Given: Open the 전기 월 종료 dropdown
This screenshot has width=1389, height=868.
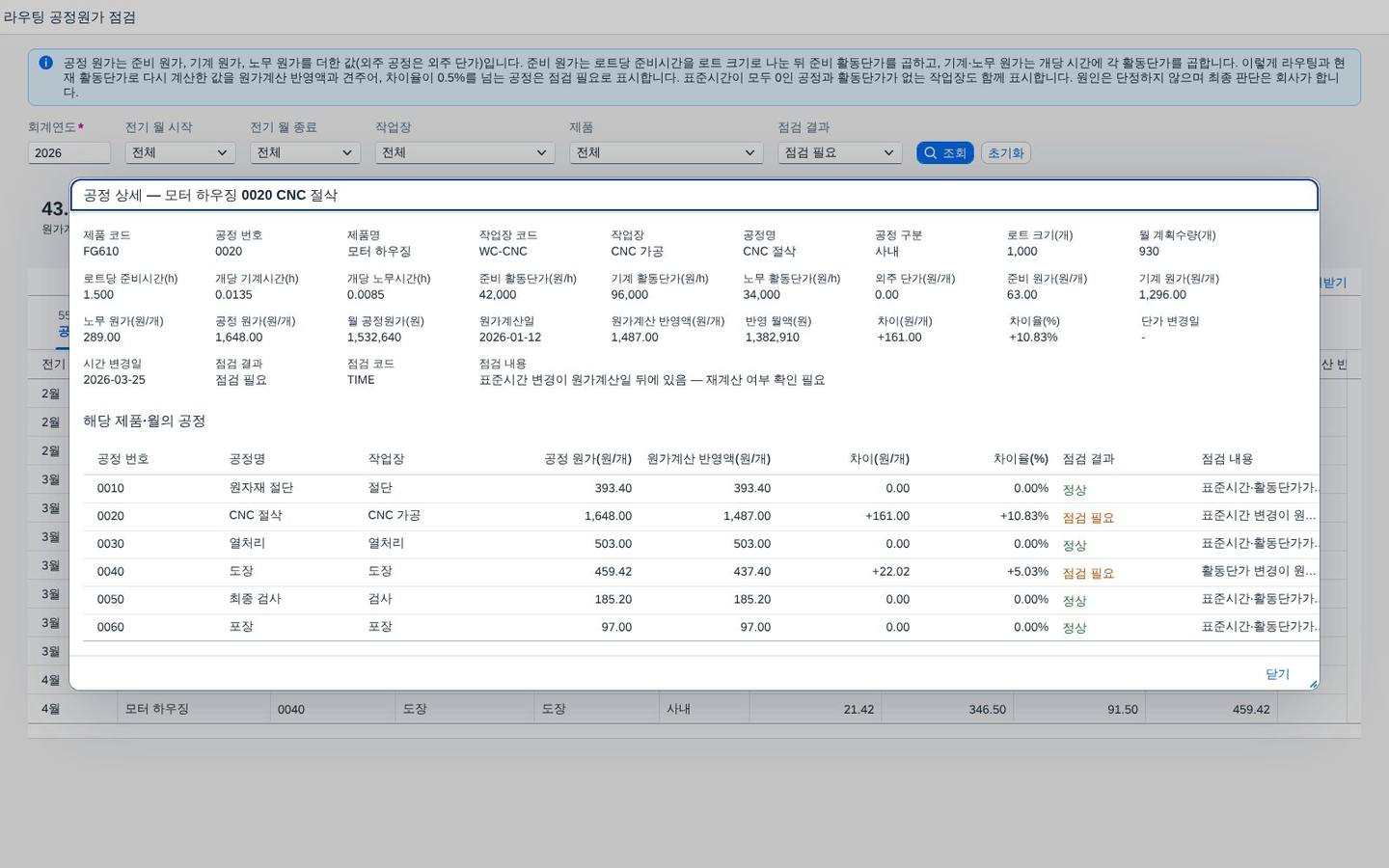Looking at the screenshot, I should pos(306,152).
